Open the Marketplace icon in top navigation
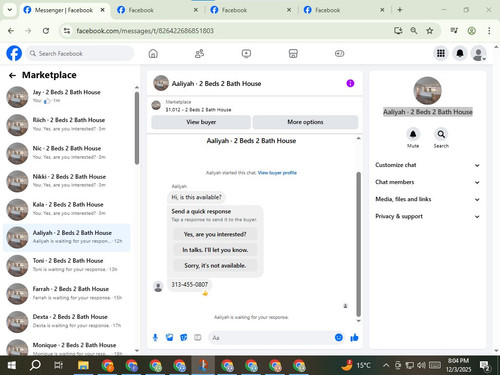The height and width of the screenshot is (375, 500). 293,53
